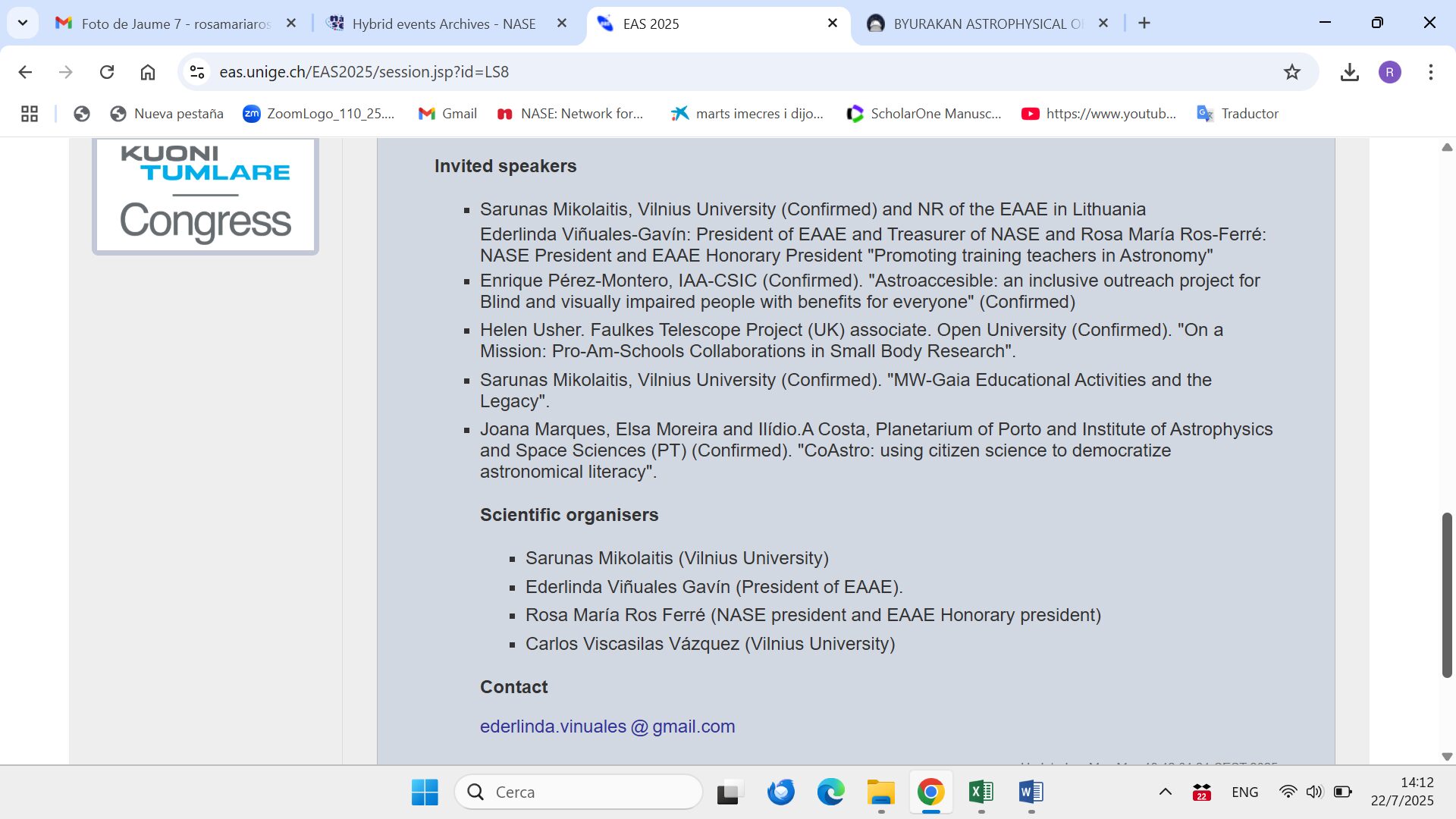
Task: Click the browser forward arrow
Action: 66,72
